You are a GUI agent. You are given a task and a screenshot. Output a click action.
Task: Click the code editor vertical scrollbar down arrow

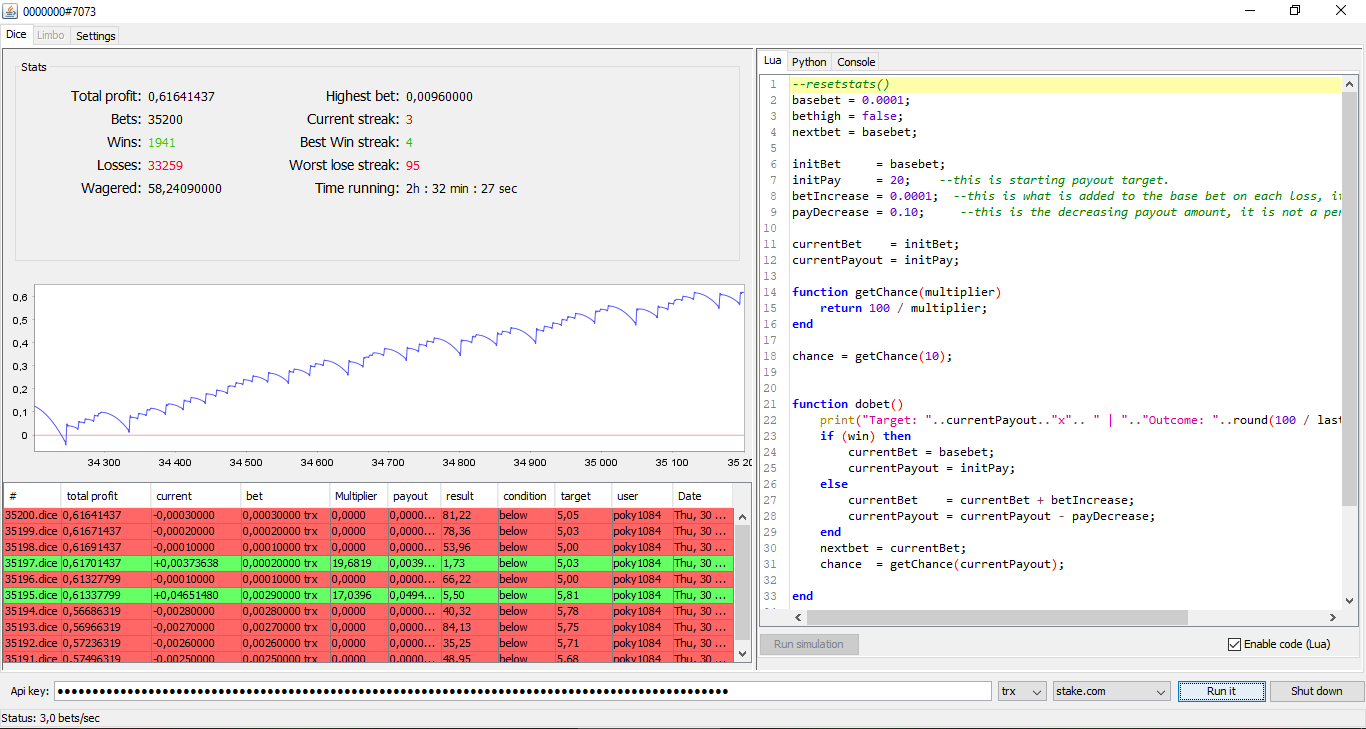(x=1349, y=600)
